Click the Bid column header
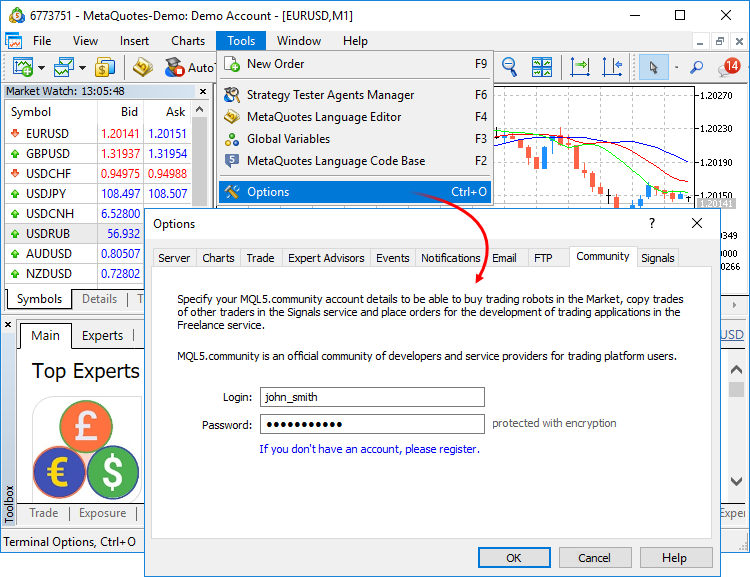 (x=121, y=111)
